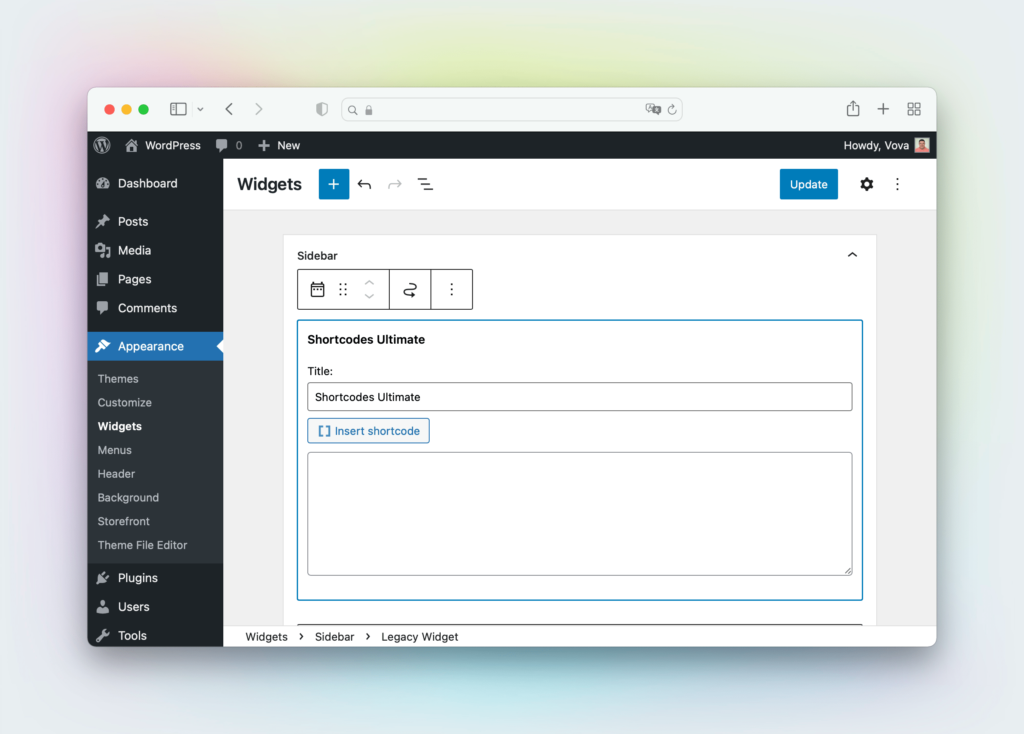Click the block inserter plus button
Viewport: 1024px width, 734px height.
click(x=334, y=185)
